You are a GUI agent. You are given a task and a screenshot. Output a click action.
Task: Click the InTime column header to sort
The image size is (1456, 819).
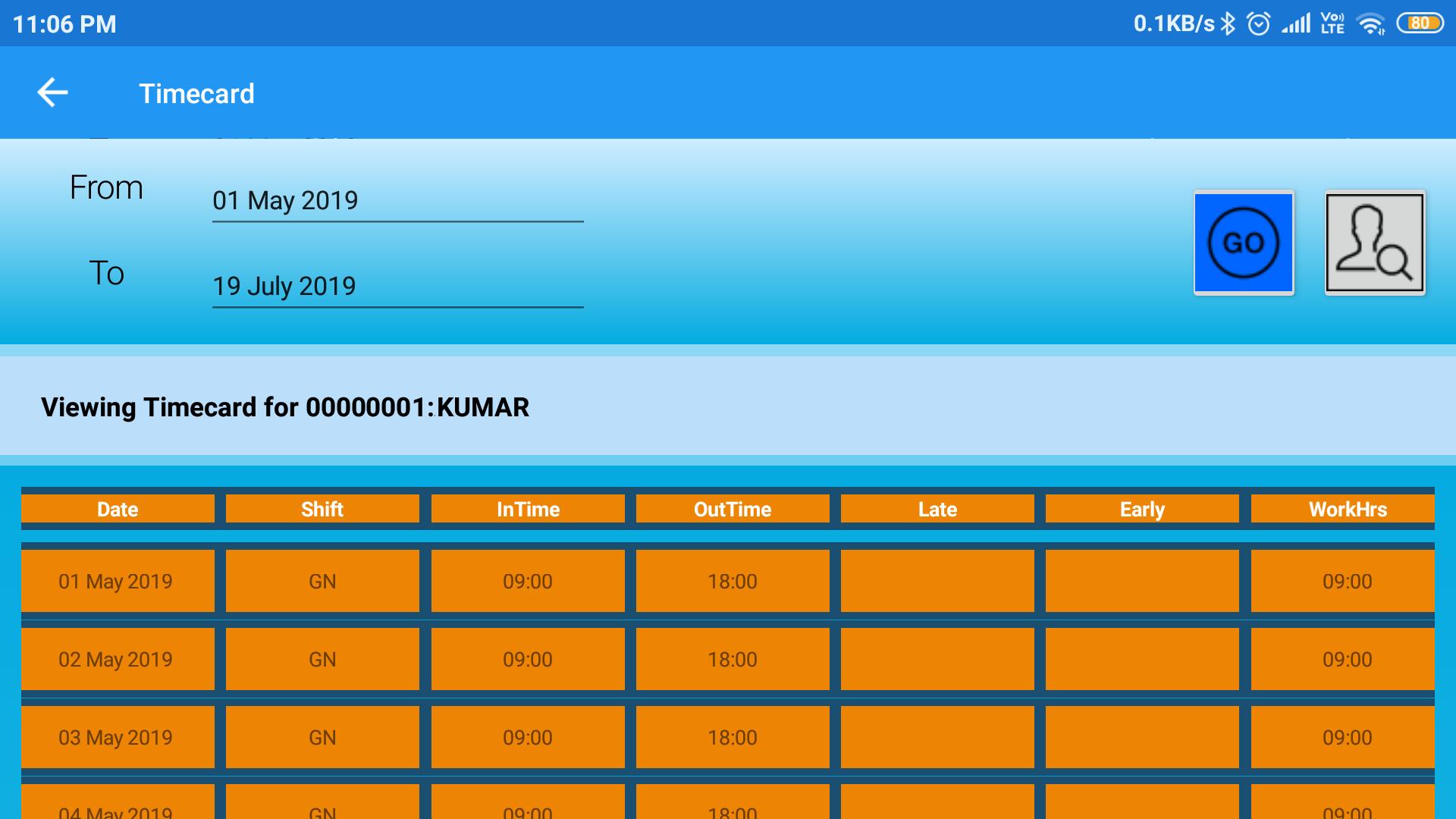tap(526, 509)
